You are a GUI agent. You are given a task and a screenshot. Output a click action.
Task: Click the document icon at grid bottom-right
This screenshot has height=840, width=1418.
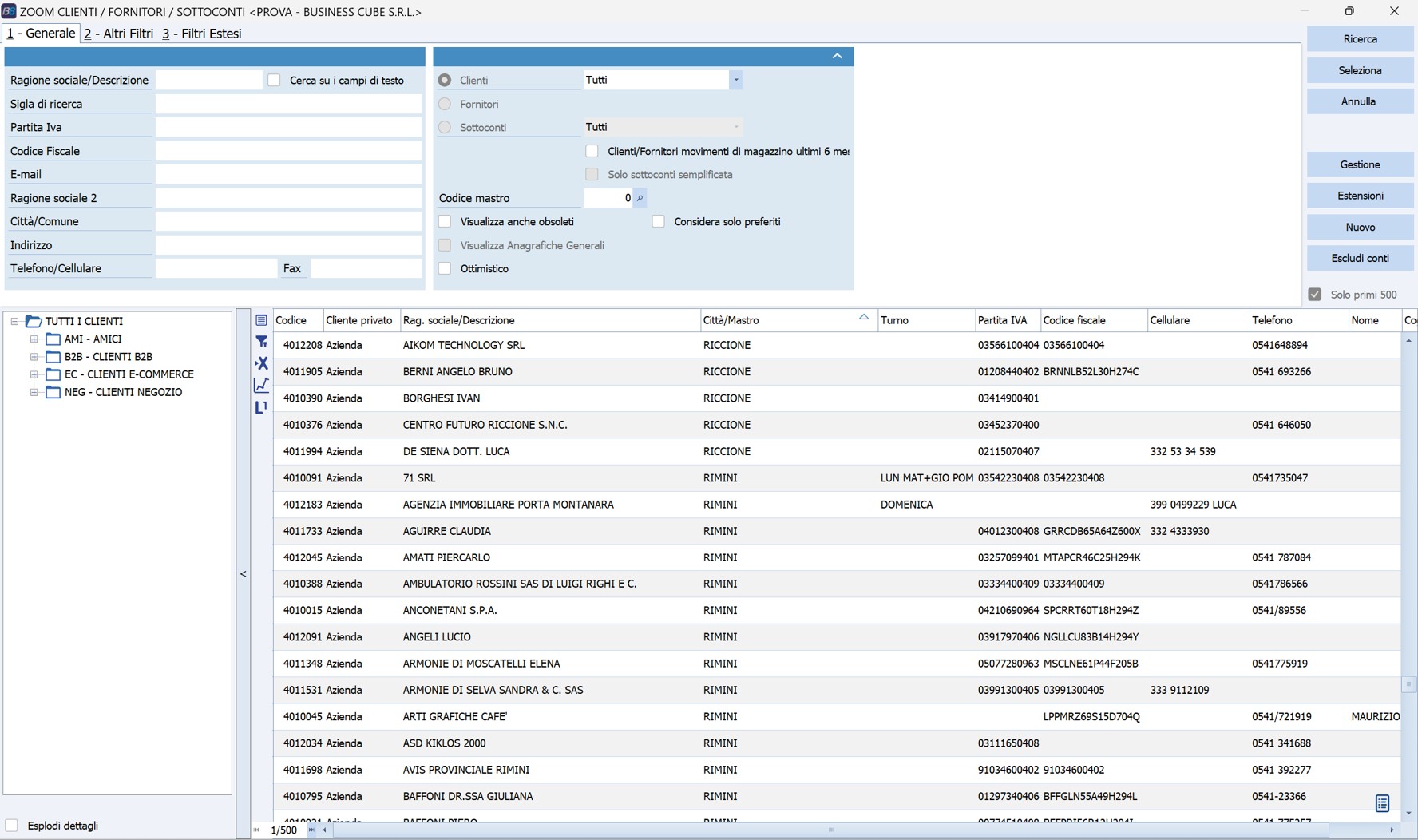point(1382,803)
